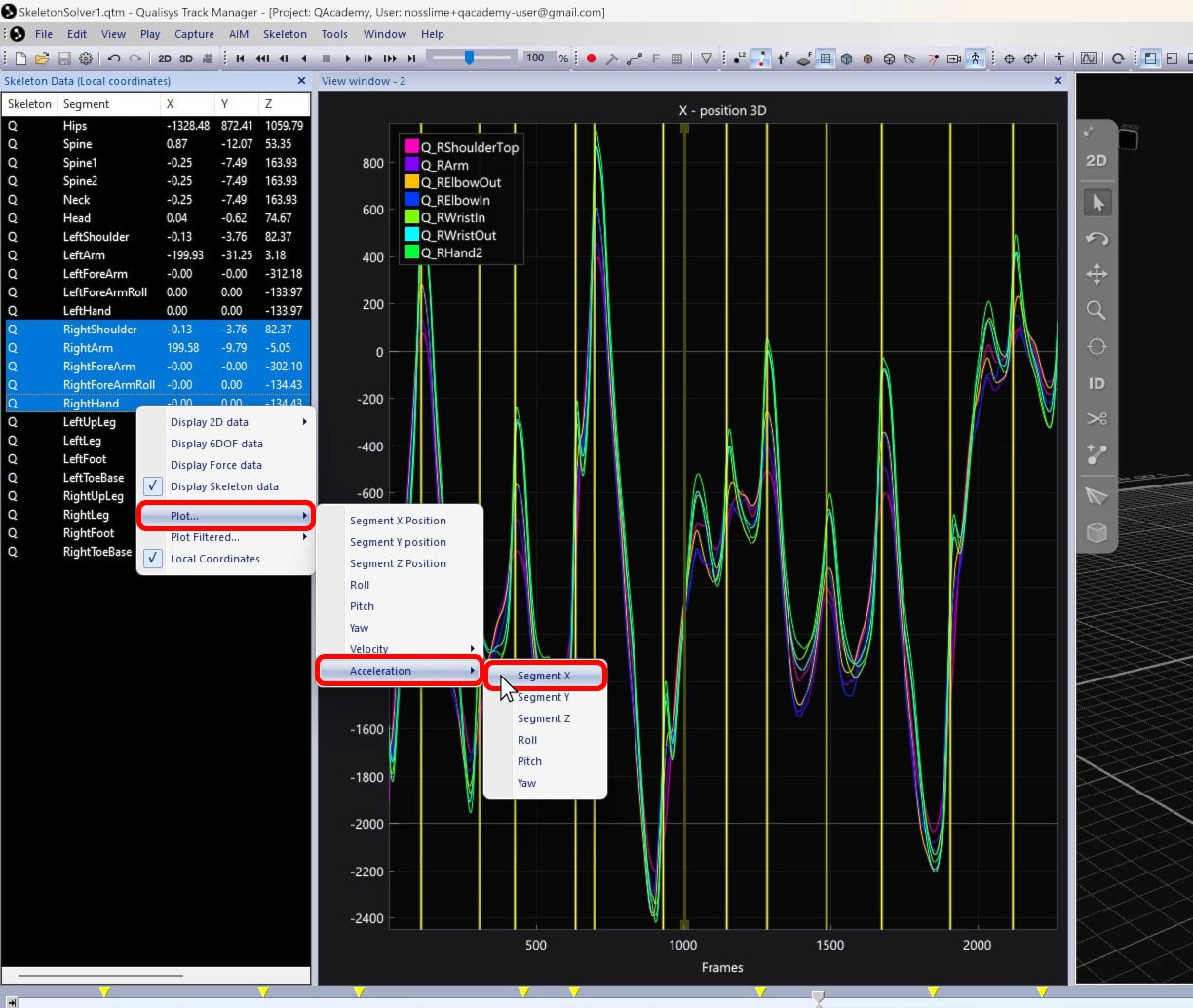
Task: Toggle skeleton display icon
Action: click(976, 58)
